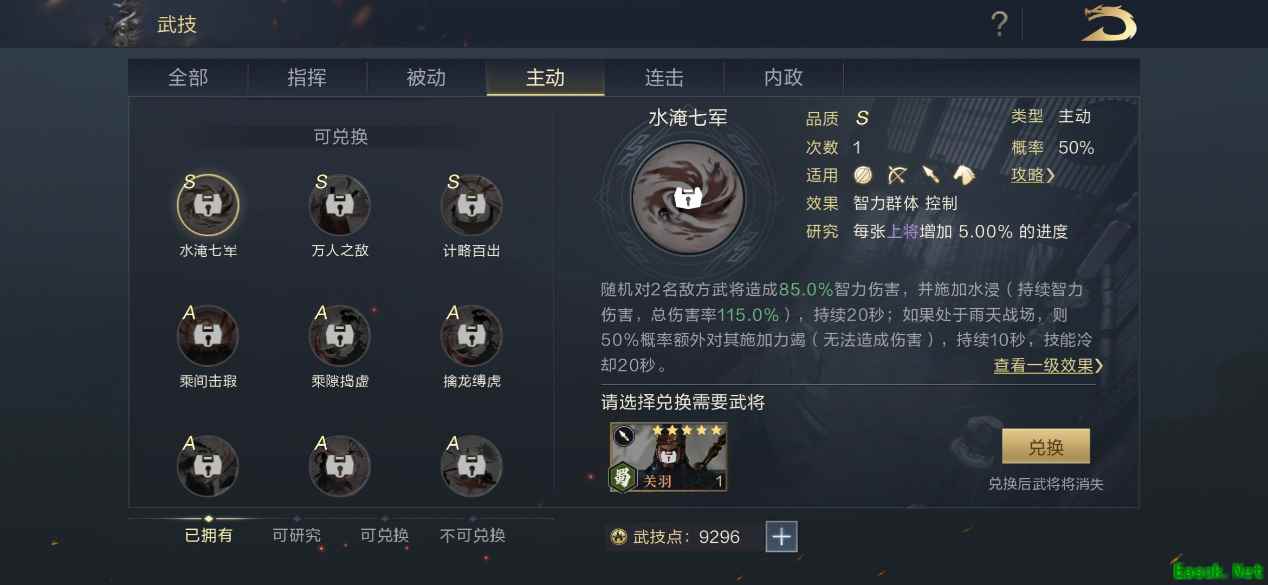Toggle the 已拥有 filter
The height and width of the screenshot is (585, 1268).
coord(209,535)
